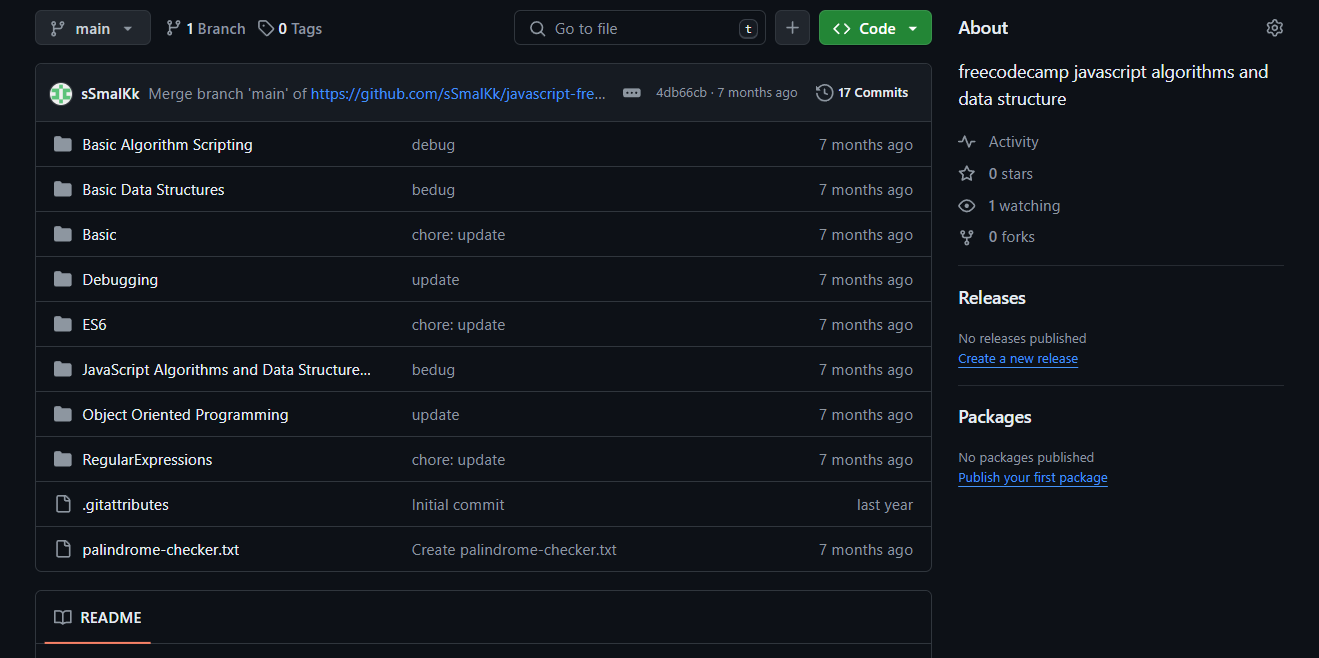
Task: Click Create a new release link
Action: click(1018, 359)
